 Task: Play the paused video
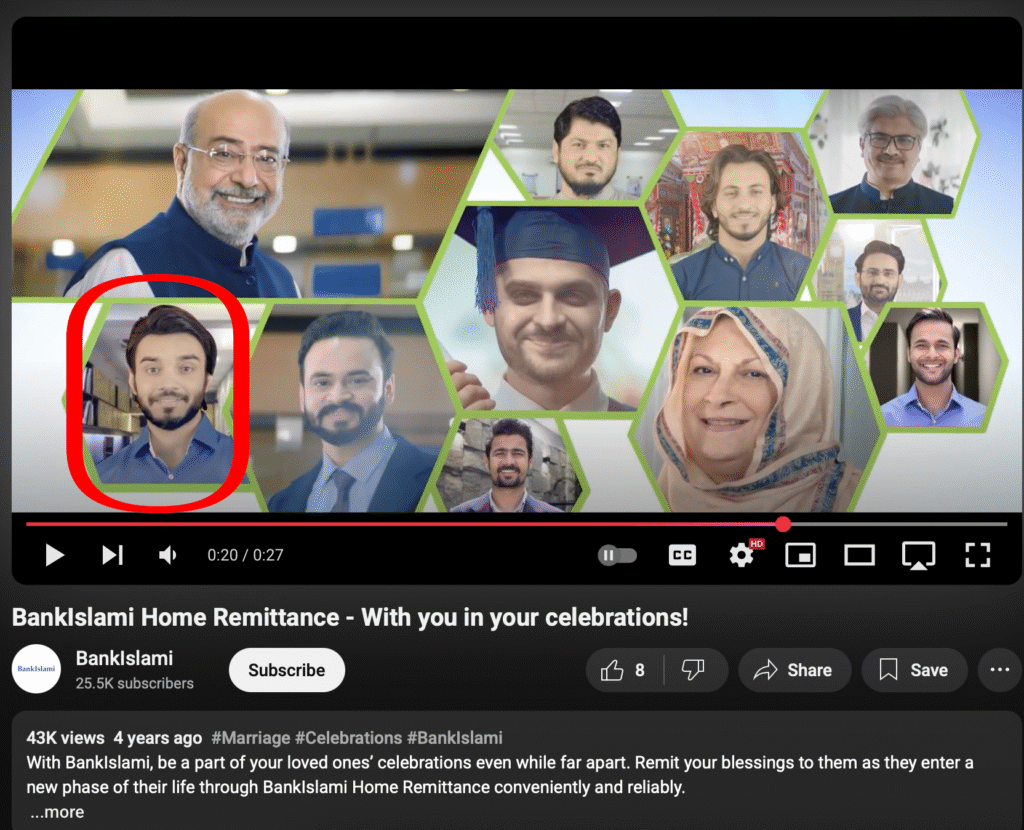55,555
